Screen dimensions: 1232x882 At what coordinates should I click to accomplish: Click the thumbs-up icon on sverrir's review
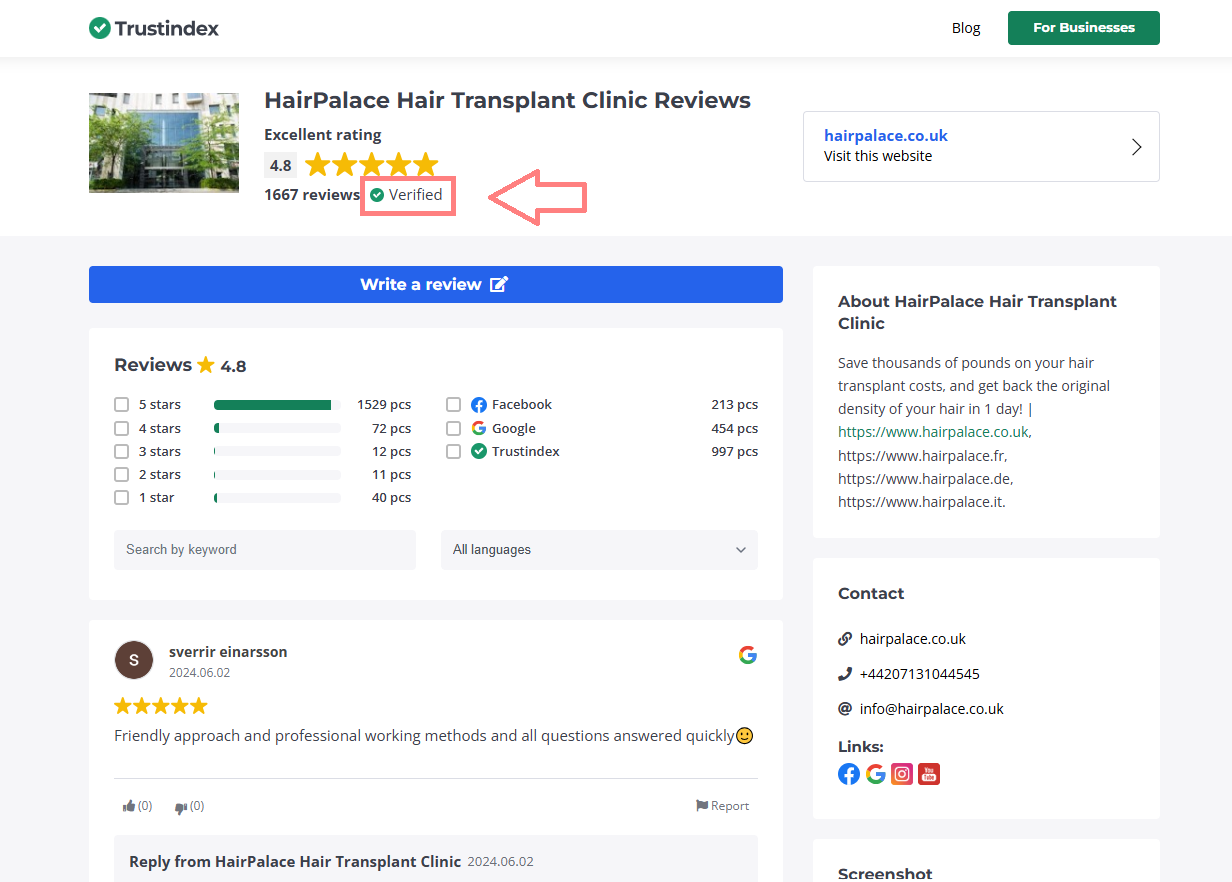coord(129,806)
